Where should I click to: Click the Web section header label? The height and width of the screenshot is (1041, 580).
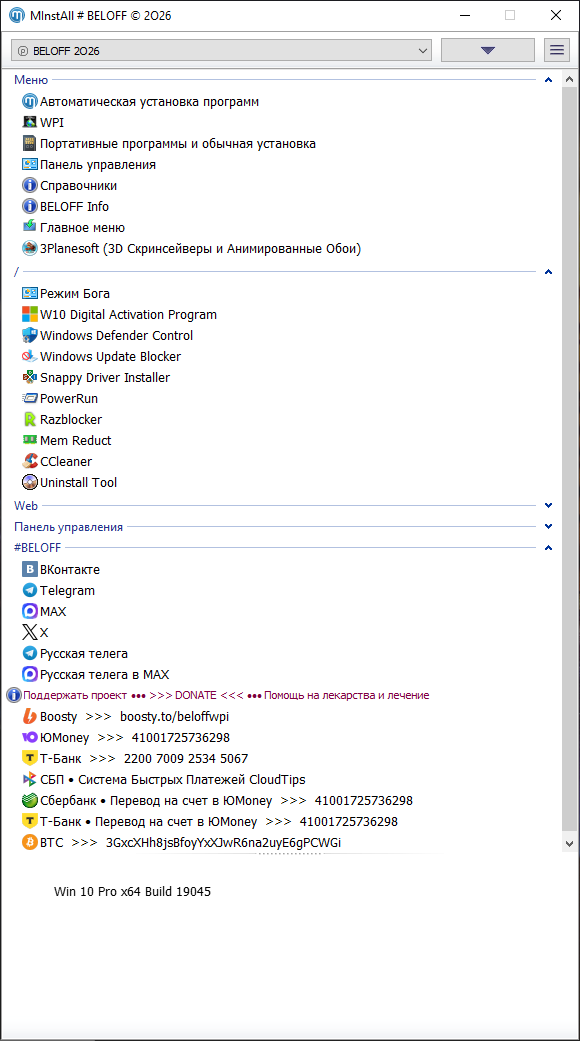pos(26,505)
